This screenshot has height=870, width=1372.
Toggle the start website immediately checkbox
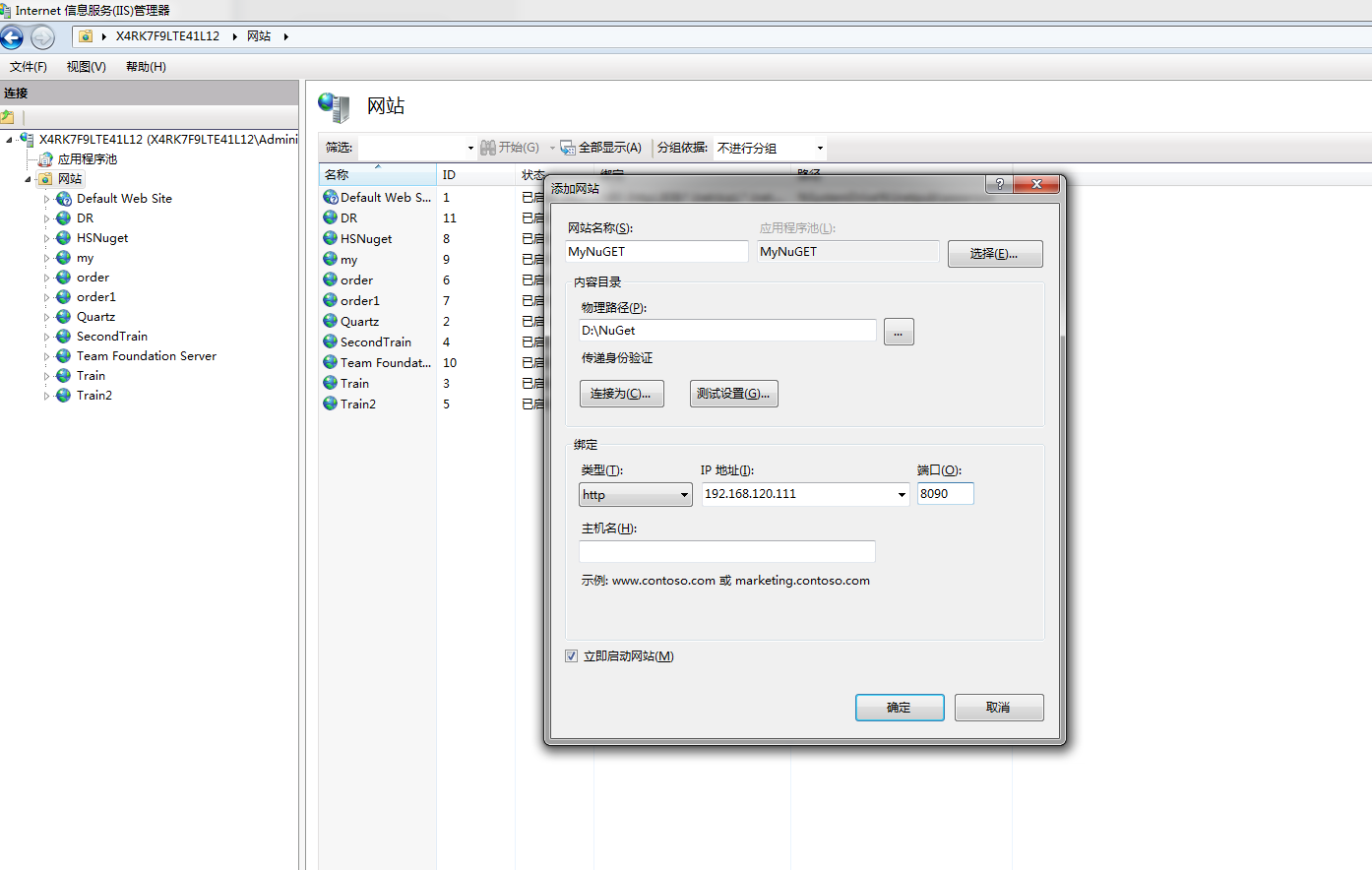[572, 656]
